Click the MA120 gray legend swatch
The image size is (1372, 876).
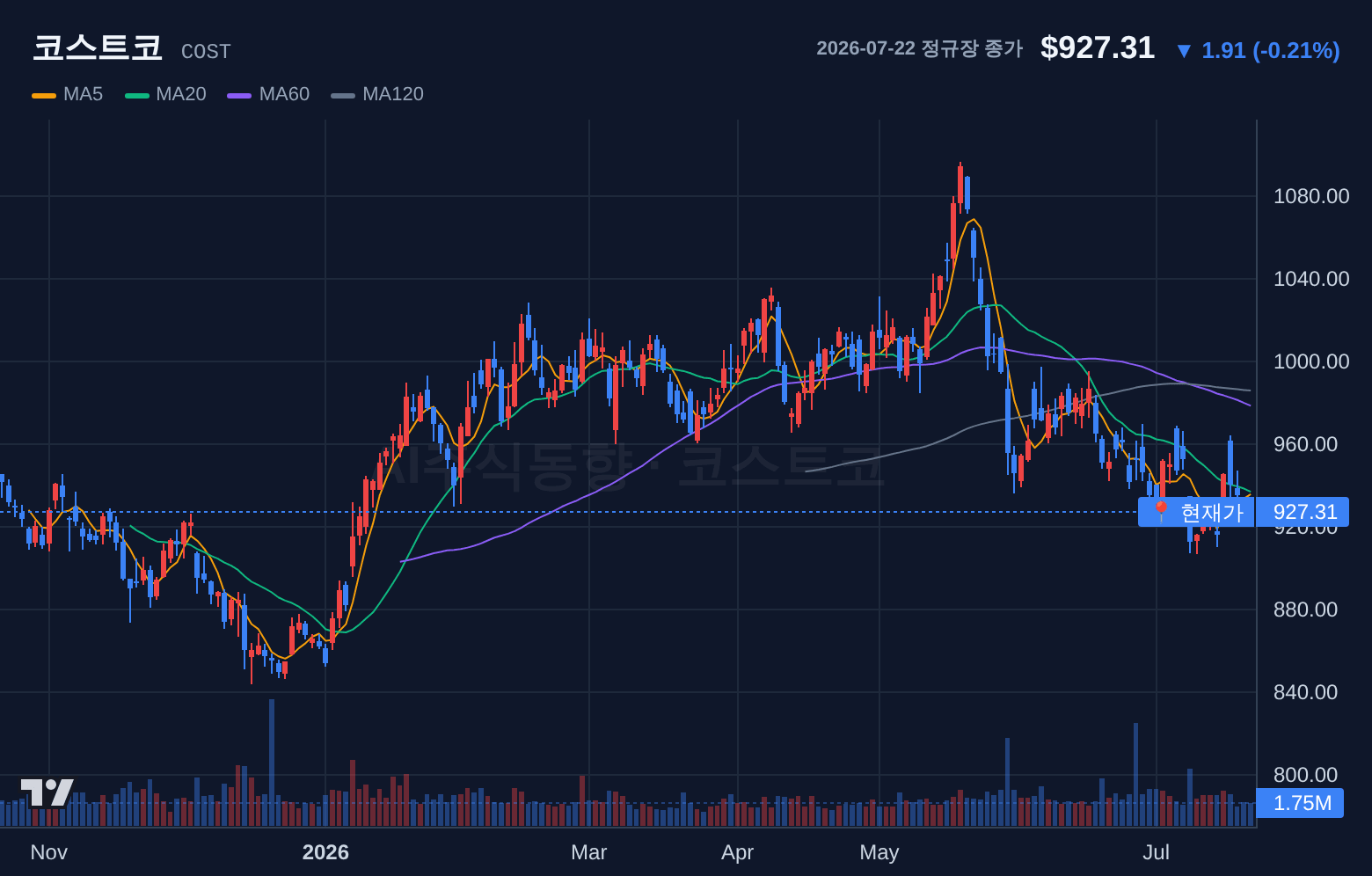343,95
